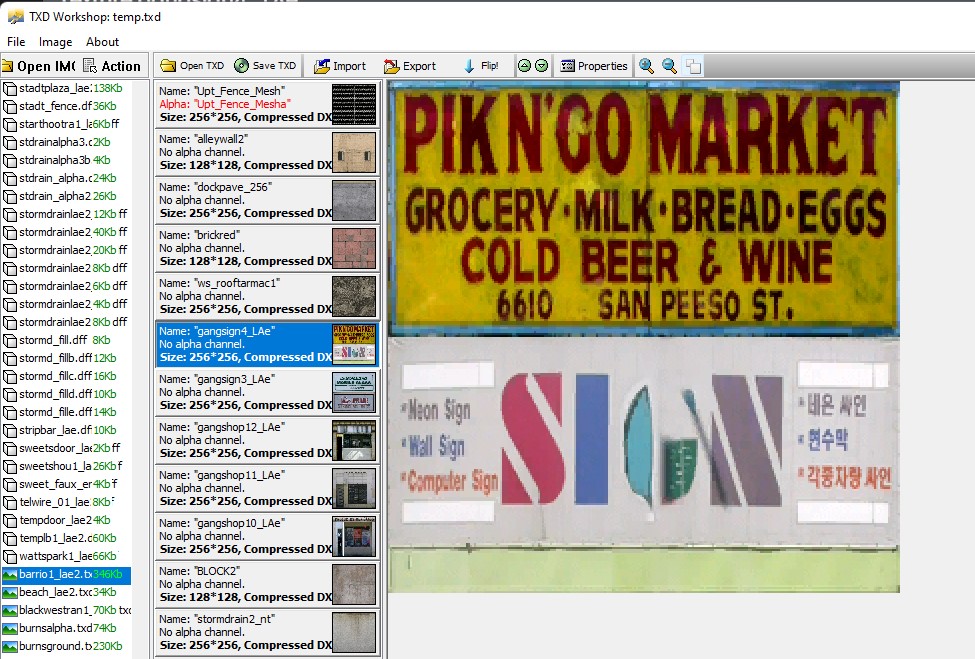Select templb1_lae2 file
The height and width of the screenshot is (659, 975).
point(66,539)
